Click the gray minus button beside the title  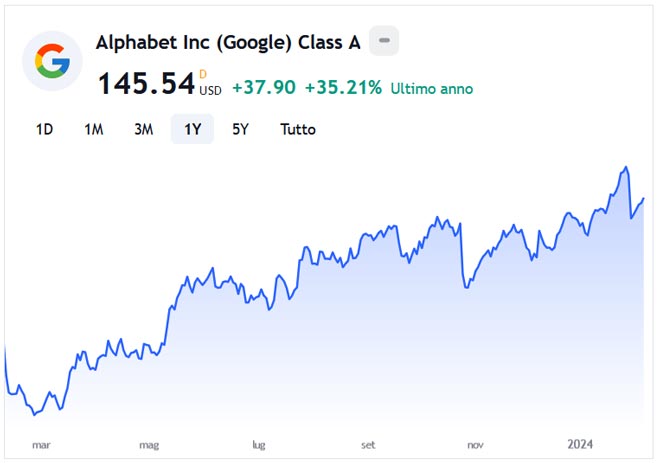[385, 42]
